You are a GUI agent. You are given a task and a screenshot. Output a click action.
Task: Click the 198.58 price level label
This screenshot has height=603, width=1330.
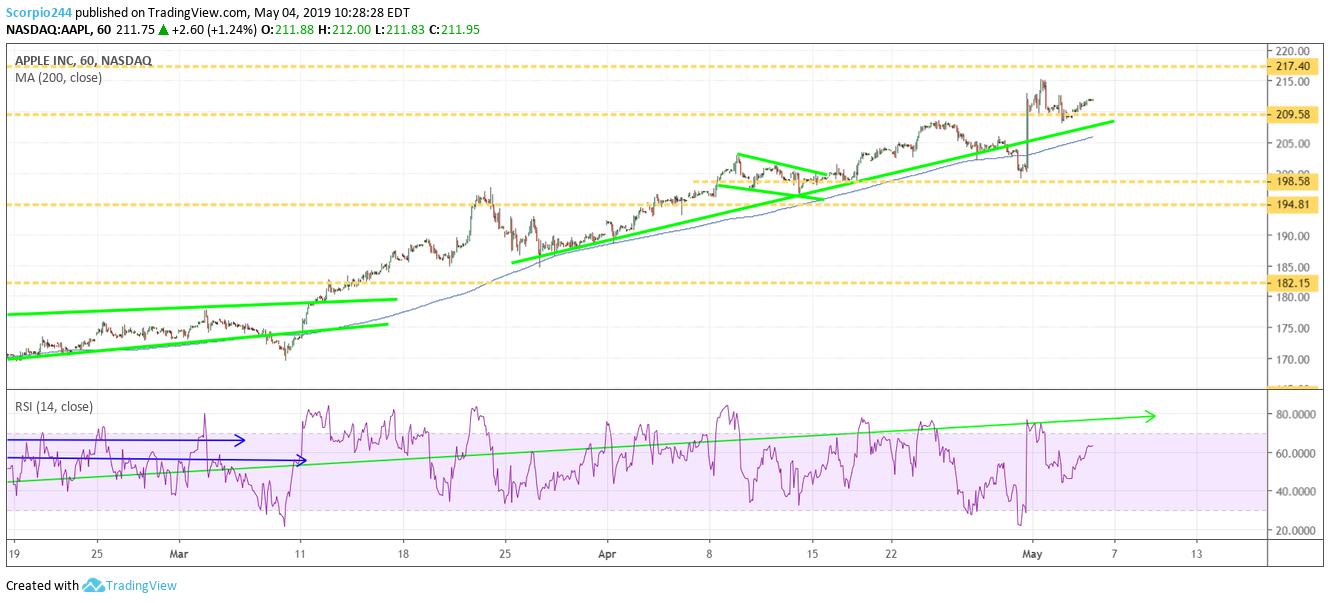coord(1294,181)
